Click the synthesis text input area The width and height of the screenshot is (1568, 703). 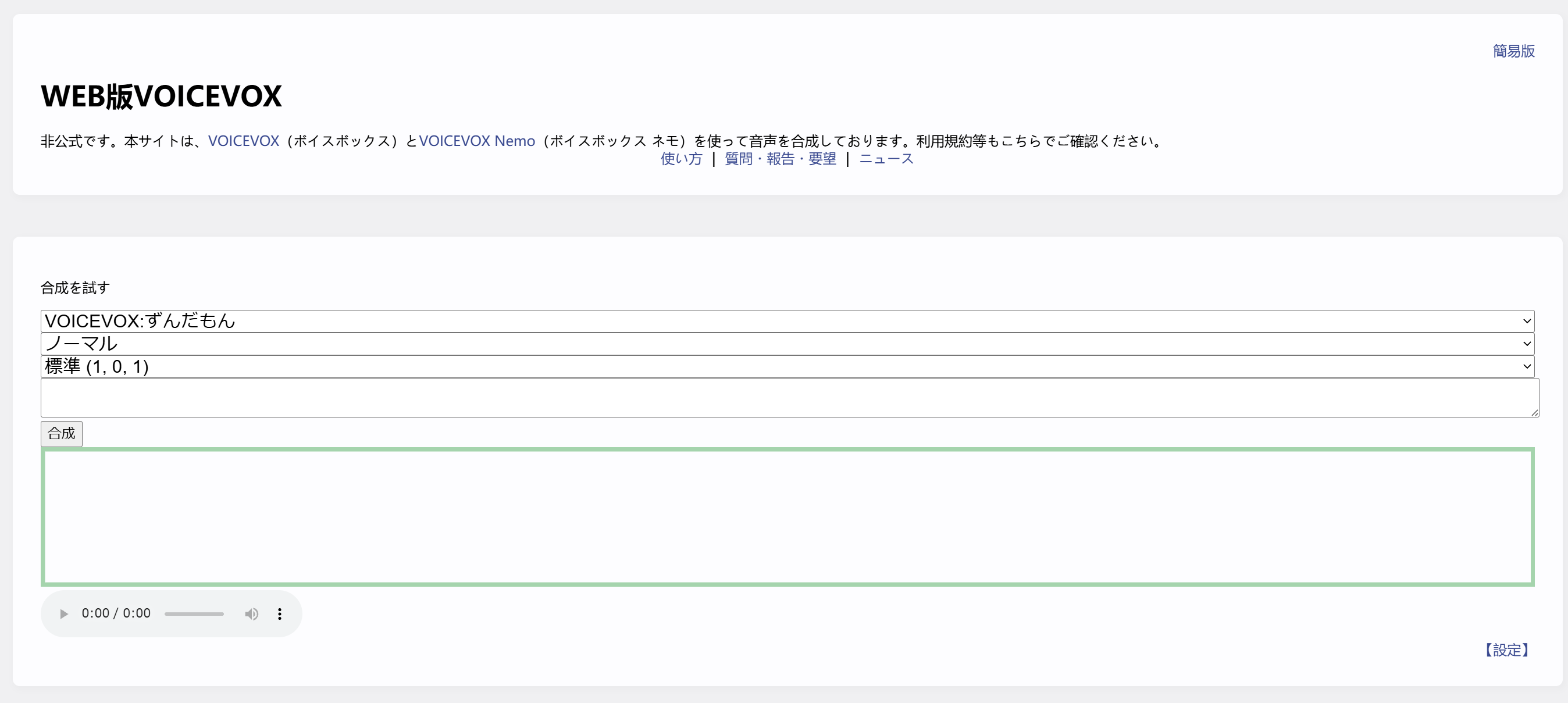[x=789, y=398]
